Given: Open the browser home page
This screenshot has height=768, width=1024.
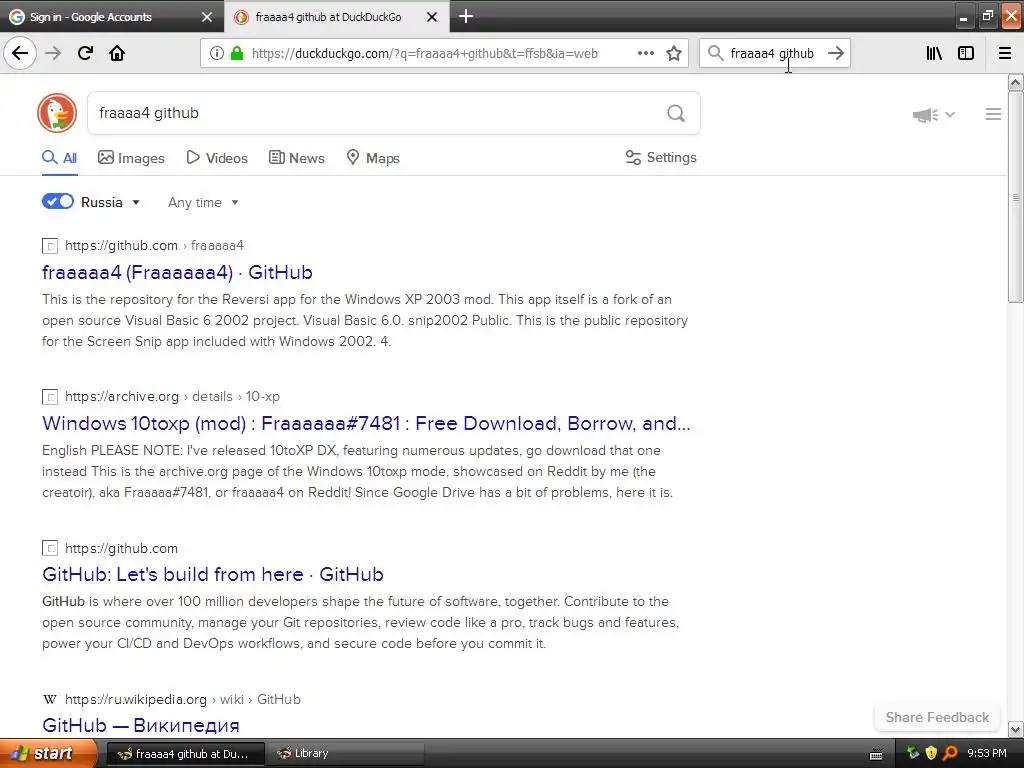Looking at the screenshot, I should click(117, 53).
